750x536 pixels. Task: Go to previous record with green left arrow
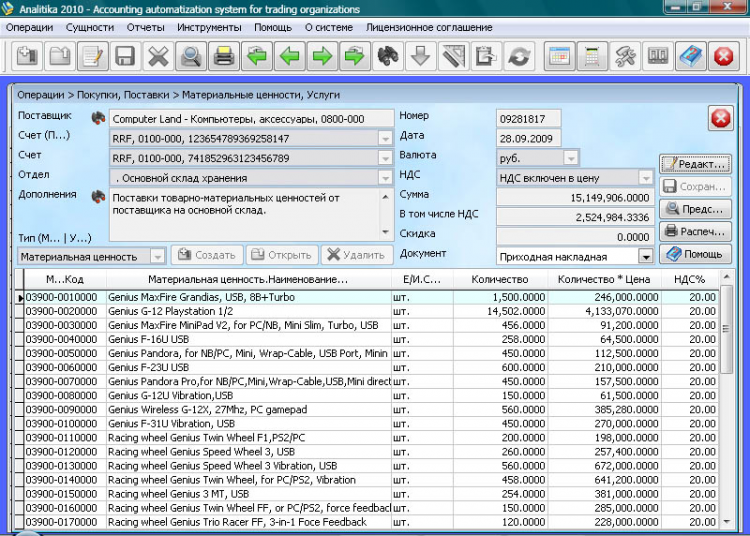click(290, 56)
